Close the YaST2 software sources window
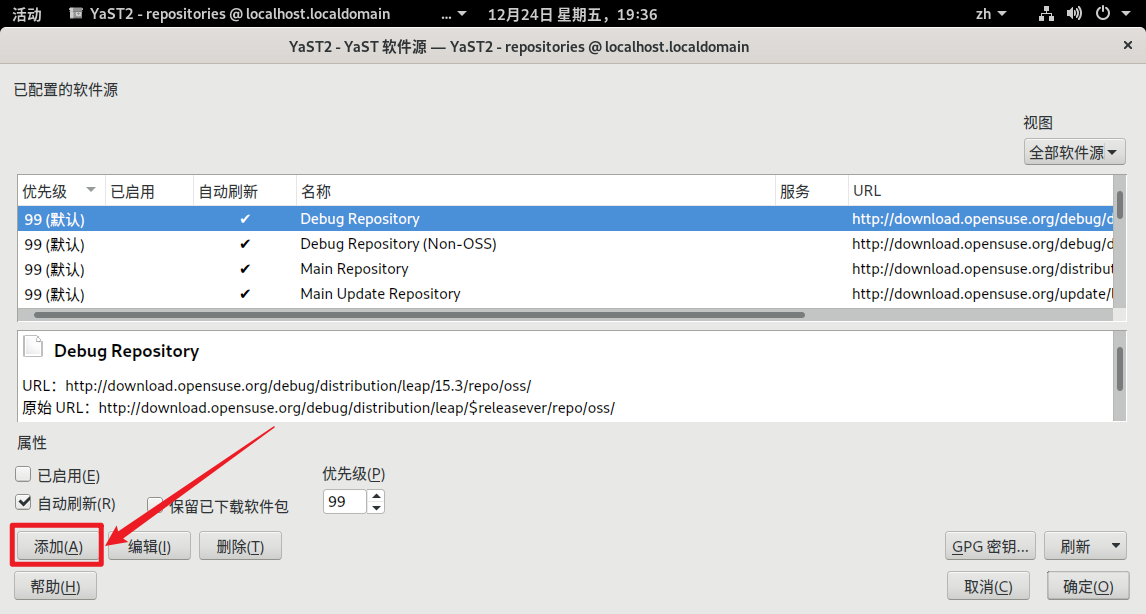The width and height of the screenshot is (1146, 614). (1128, 45)
